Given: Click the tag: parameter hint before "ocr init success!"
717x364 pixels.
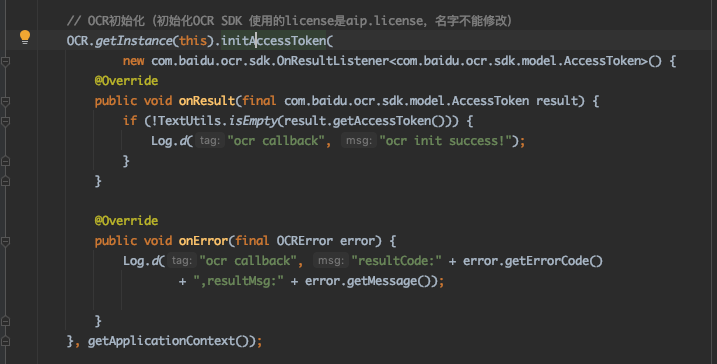Looking at the screenshot, I should point(210,141).
